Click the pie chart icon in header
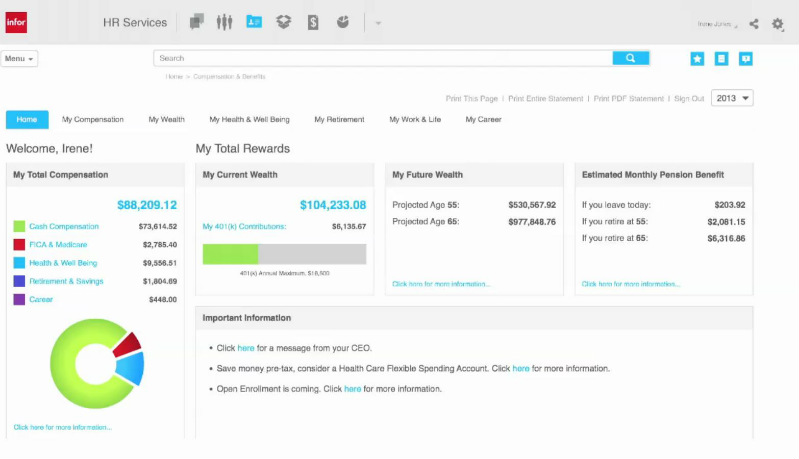Screen dimensions: 799x459 click(343, 22)
